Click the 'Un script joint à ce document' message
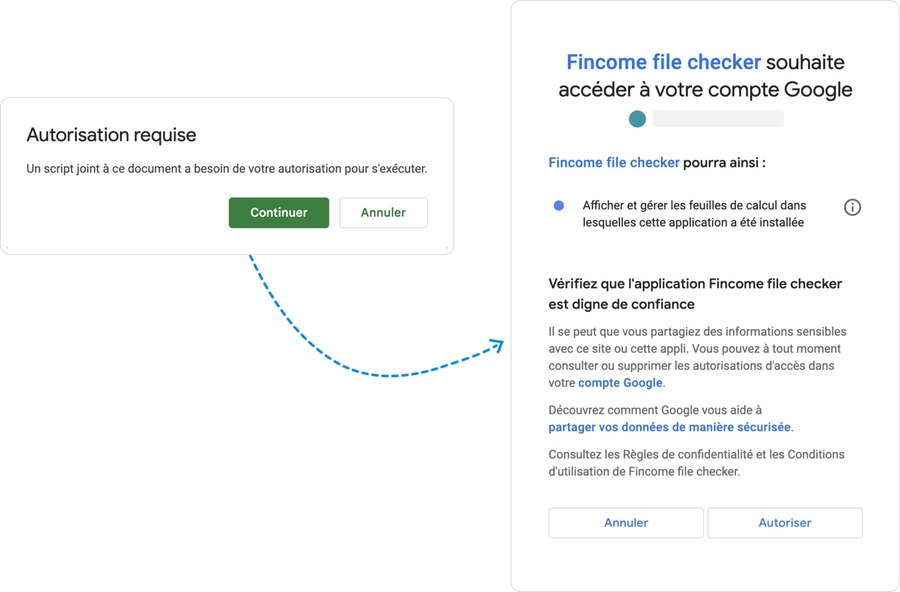Screen dimensions: 900x592 pos(226,169)
